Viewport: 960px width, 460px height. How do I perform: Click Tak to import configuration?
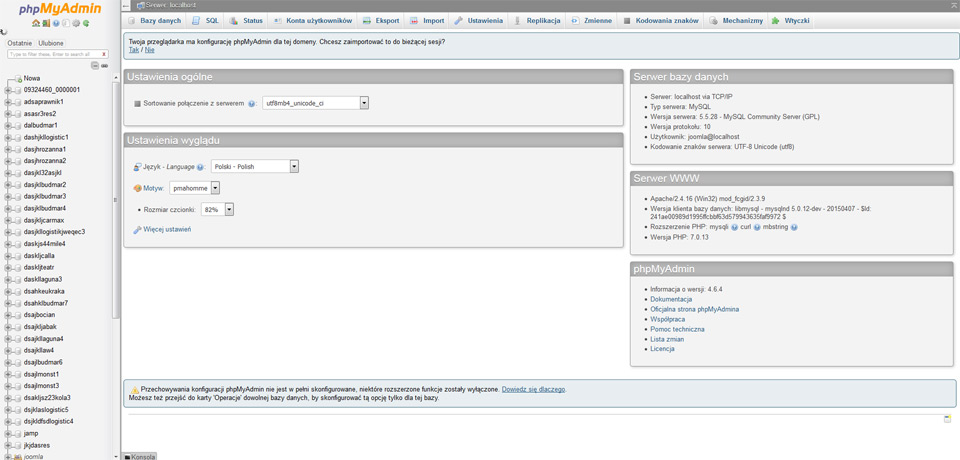coord(134,50)
